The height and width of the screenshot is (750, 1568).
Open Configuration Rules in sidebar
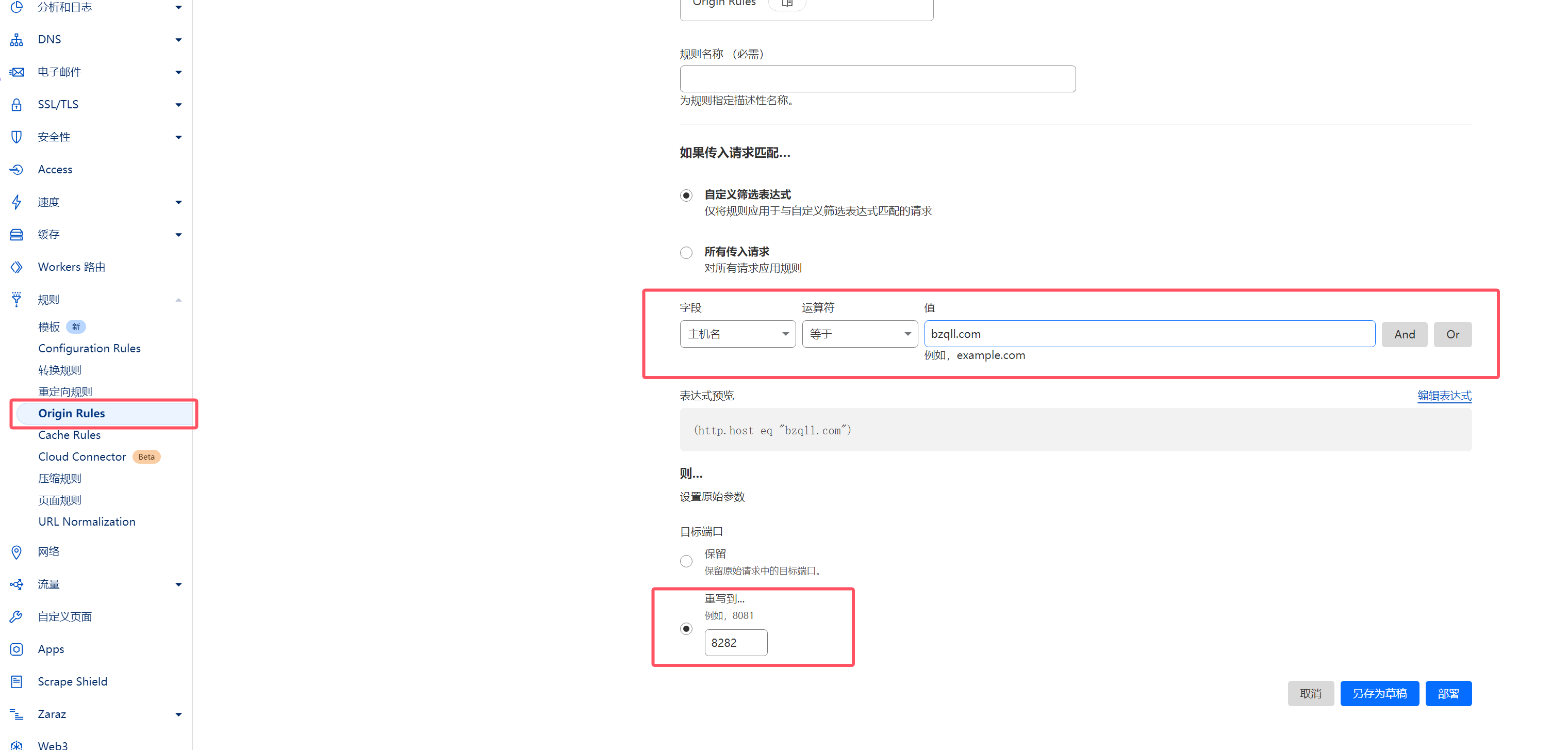90,348
